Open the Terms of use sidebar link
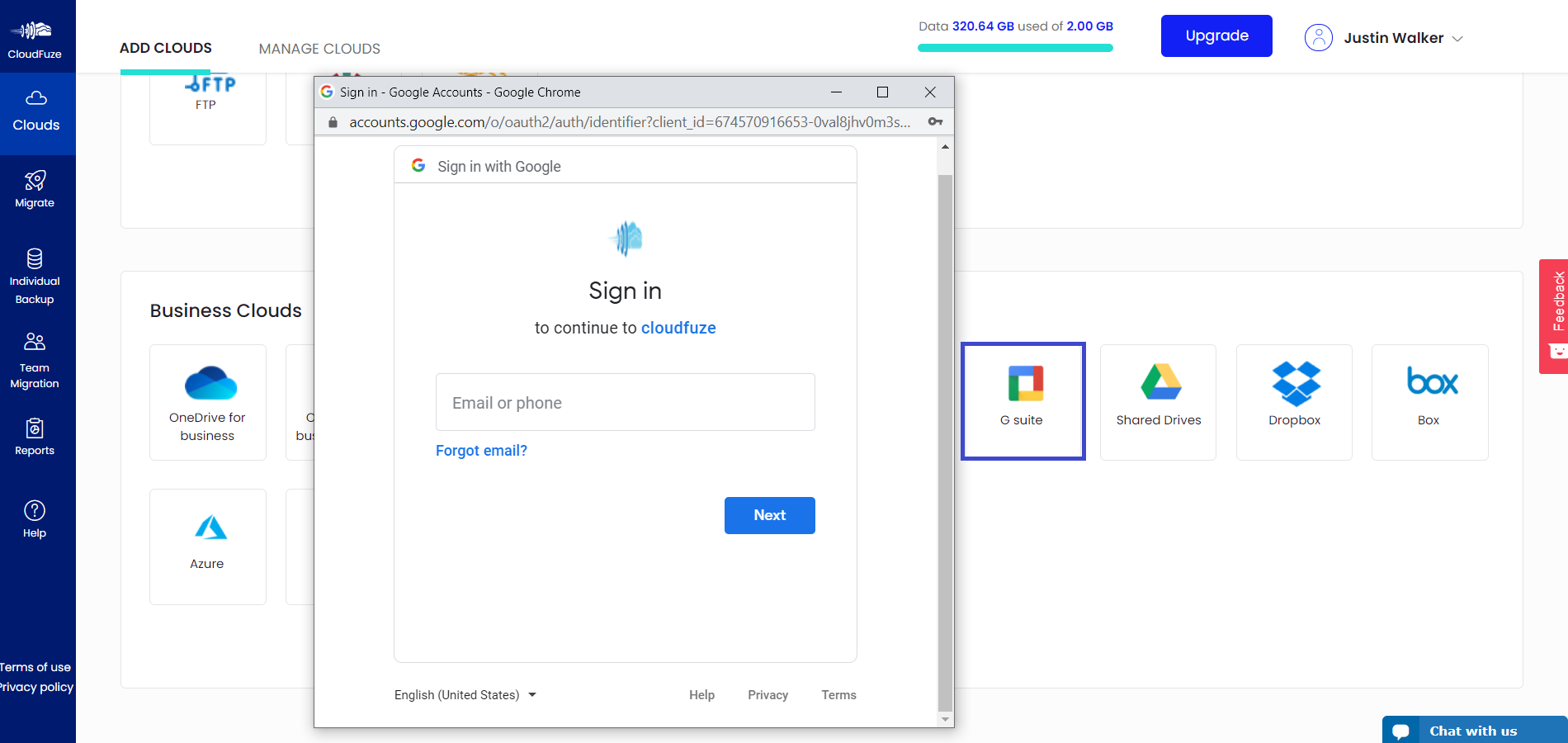The height and width of the screenshot is (743, 1568). click(35, 667)
